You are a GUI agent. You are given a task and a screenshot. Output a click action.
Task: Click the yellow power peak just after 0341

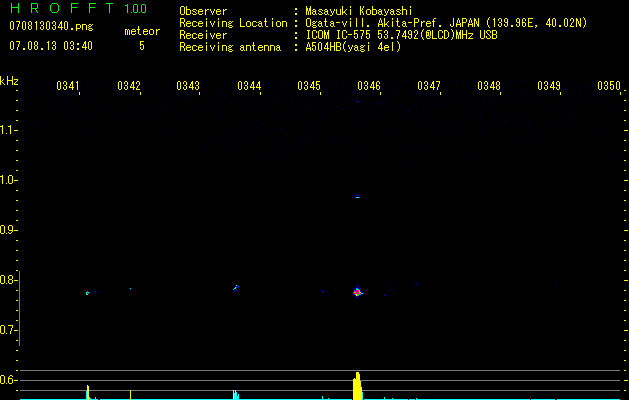pyautogui.click(x=88, y=392)
